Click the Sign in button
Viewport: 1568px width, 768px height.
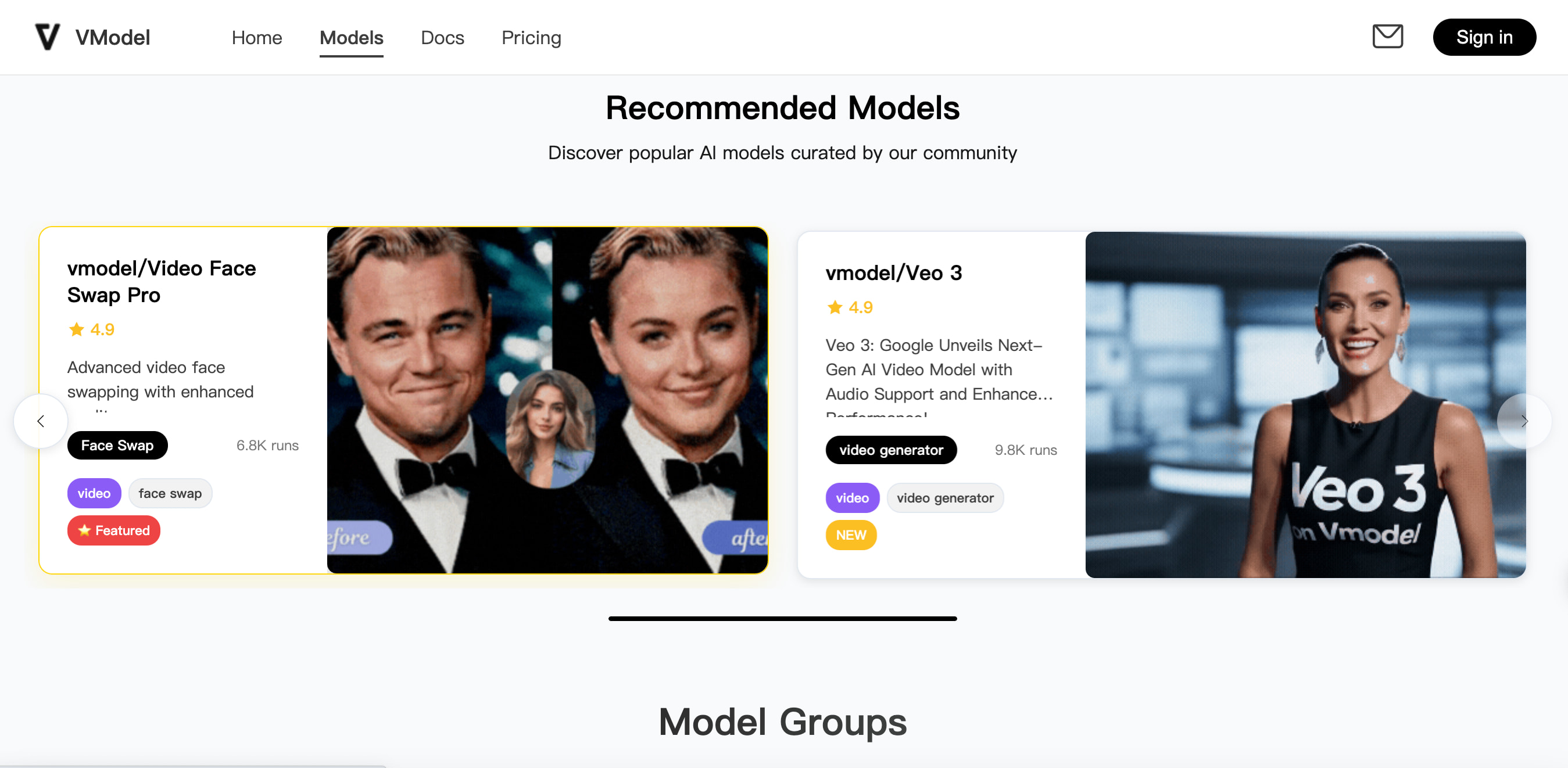(x=1484, y=37)
